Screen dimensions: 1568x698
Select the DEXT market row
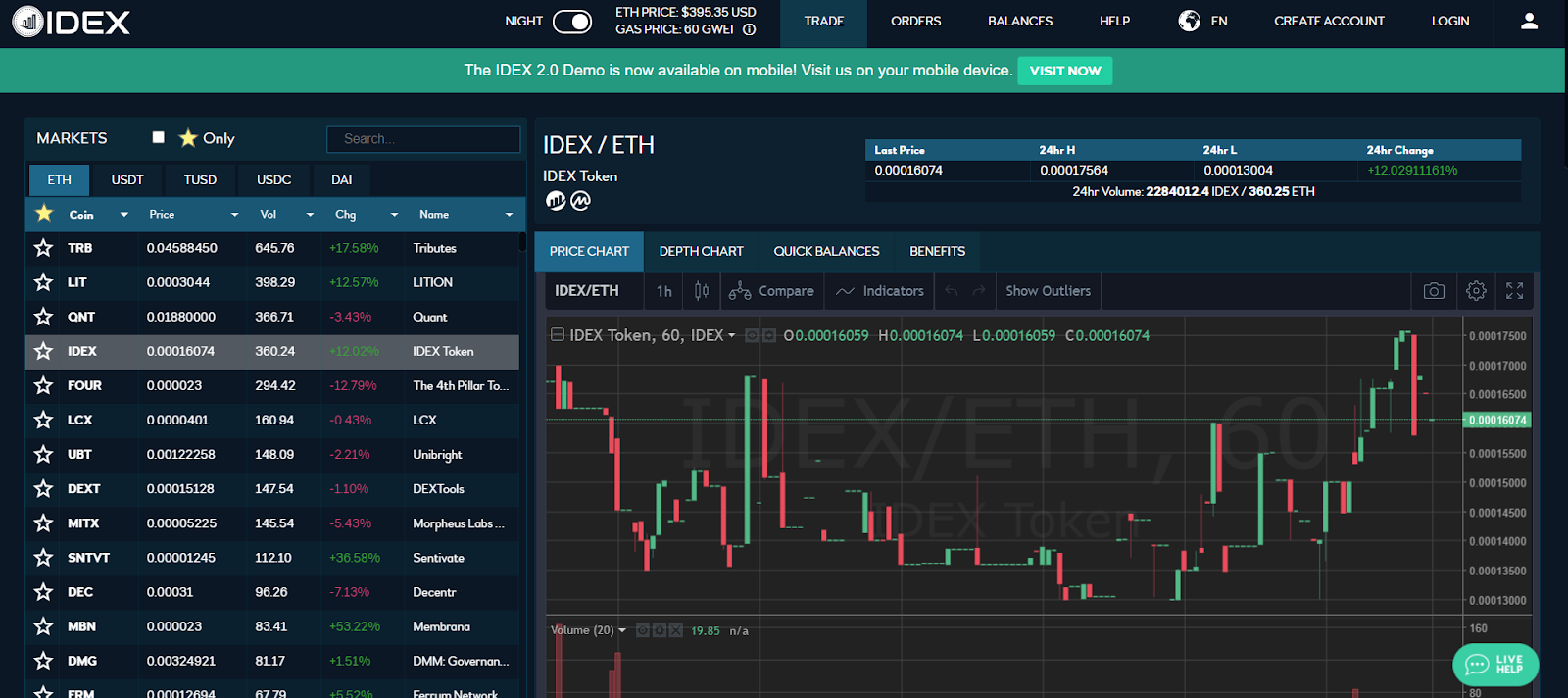pyautogui.click(x=272, y=488)
